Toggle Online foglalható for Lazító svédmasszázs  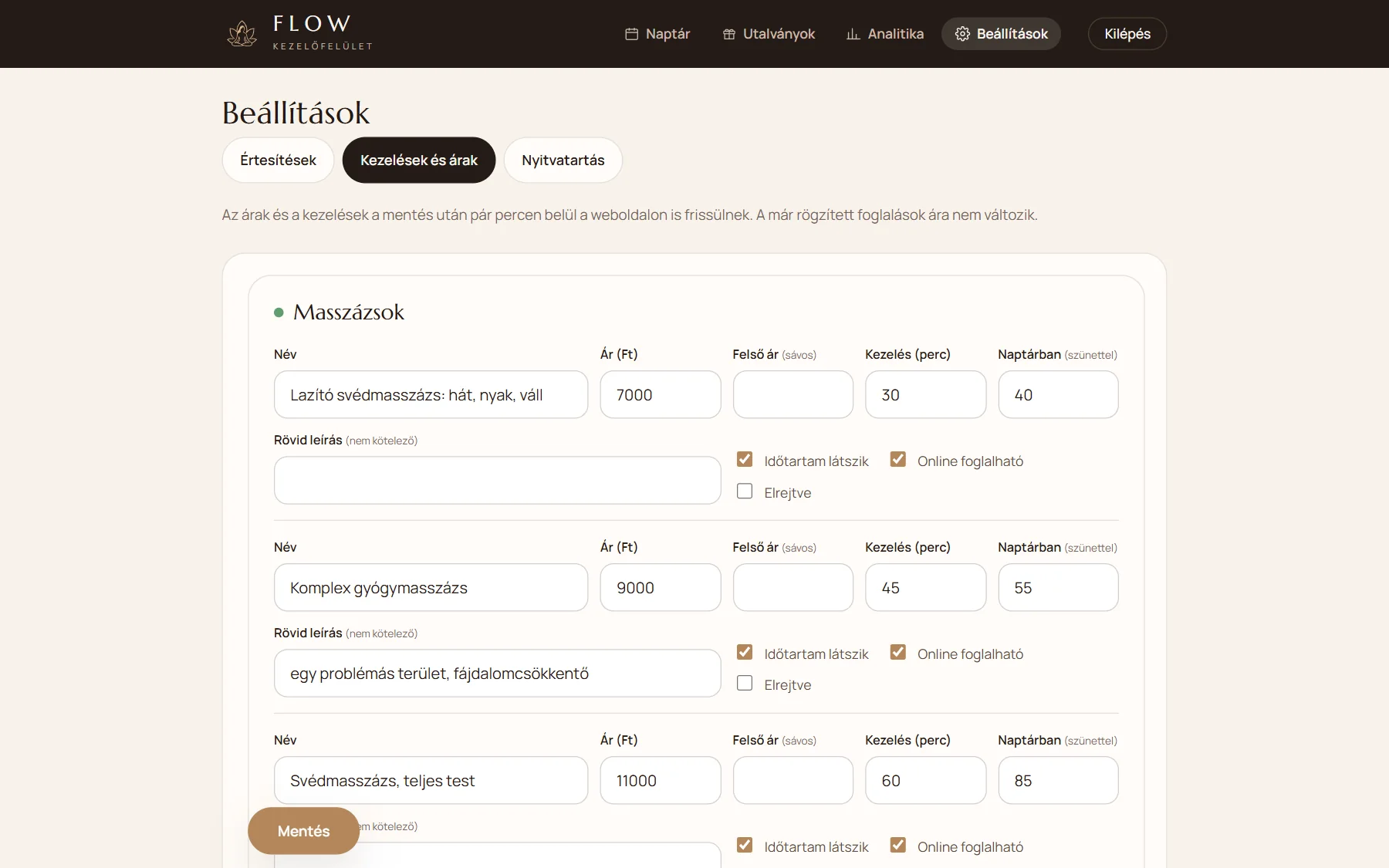click(x=898, y=460)
